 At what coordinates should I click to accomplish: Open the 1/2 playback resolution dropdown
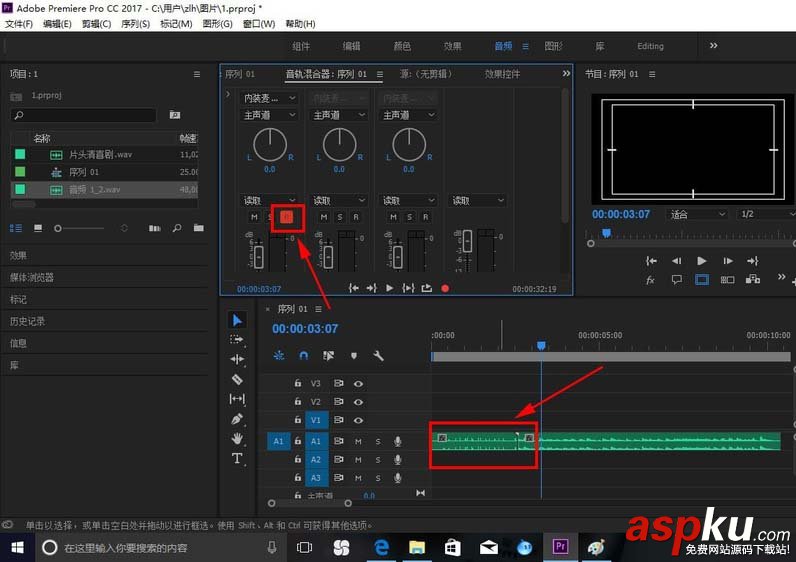[x=766, y=214]
